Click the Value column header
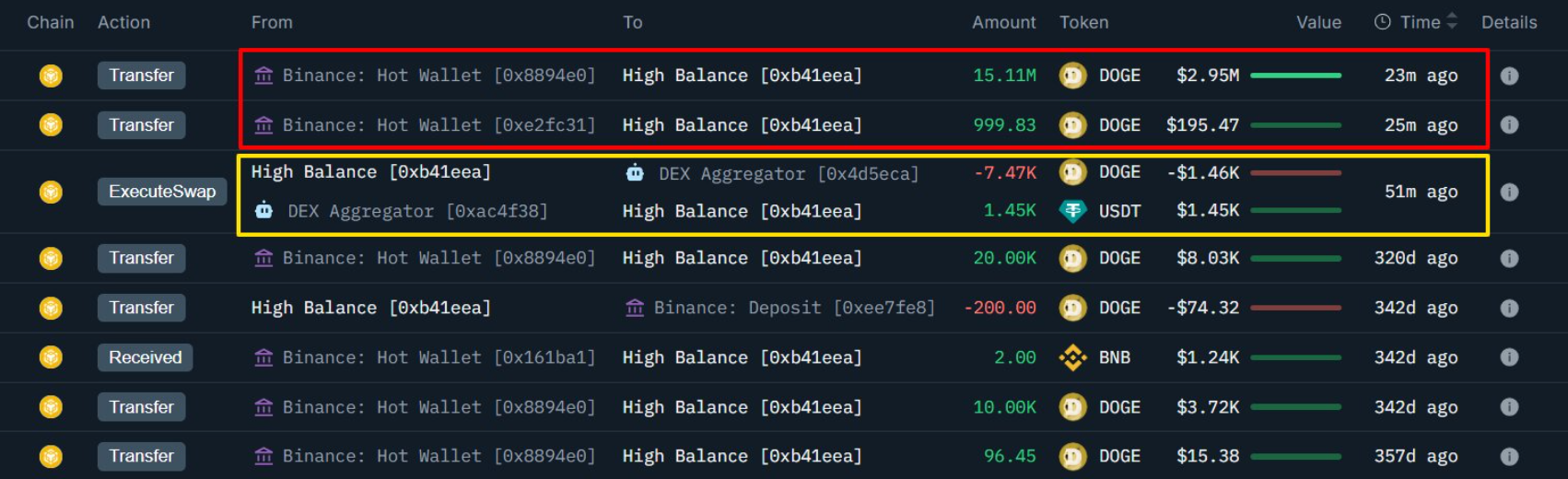 point(1318,22)
